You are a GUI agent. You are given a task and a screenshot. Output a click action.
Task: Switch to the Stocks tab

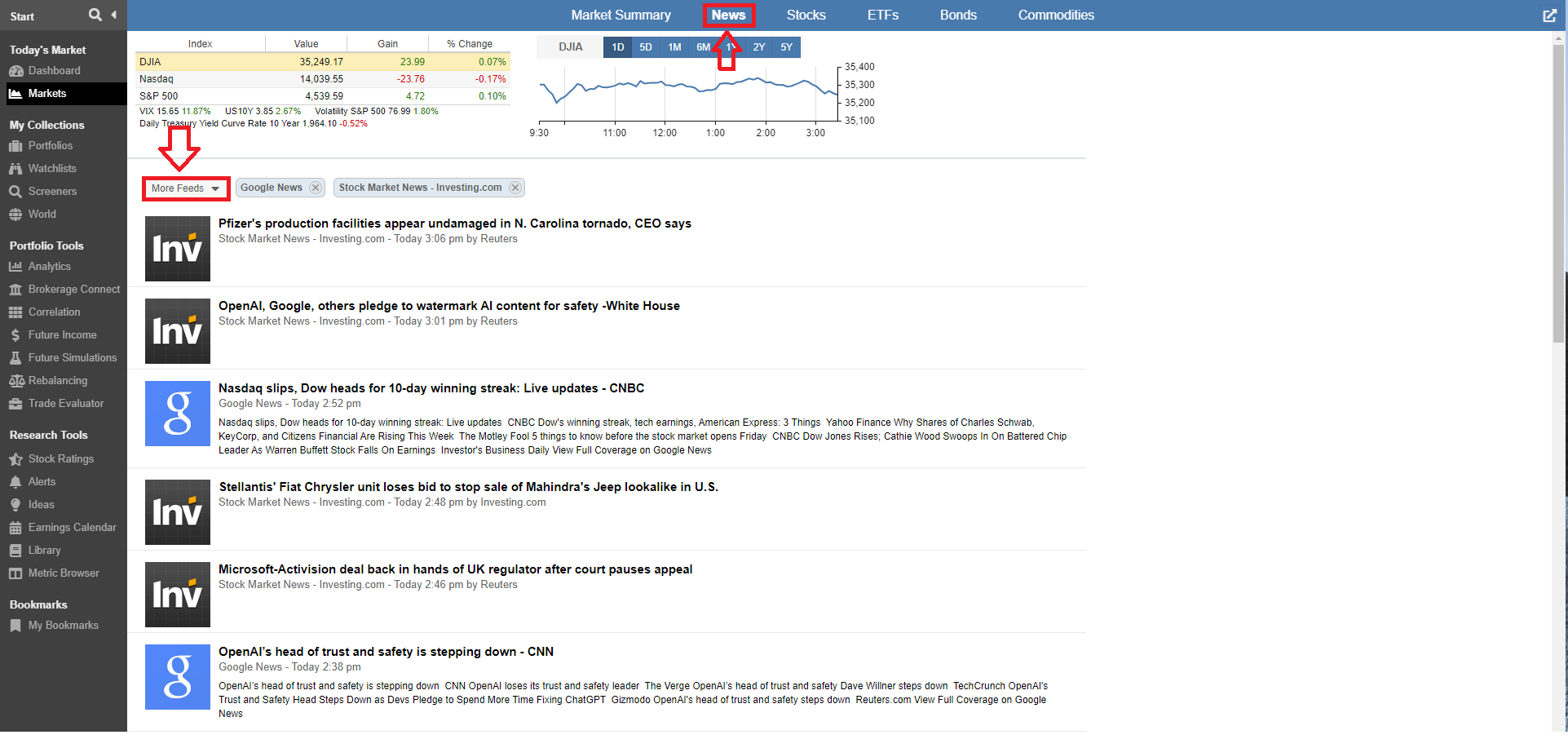(x=806, y=15)
